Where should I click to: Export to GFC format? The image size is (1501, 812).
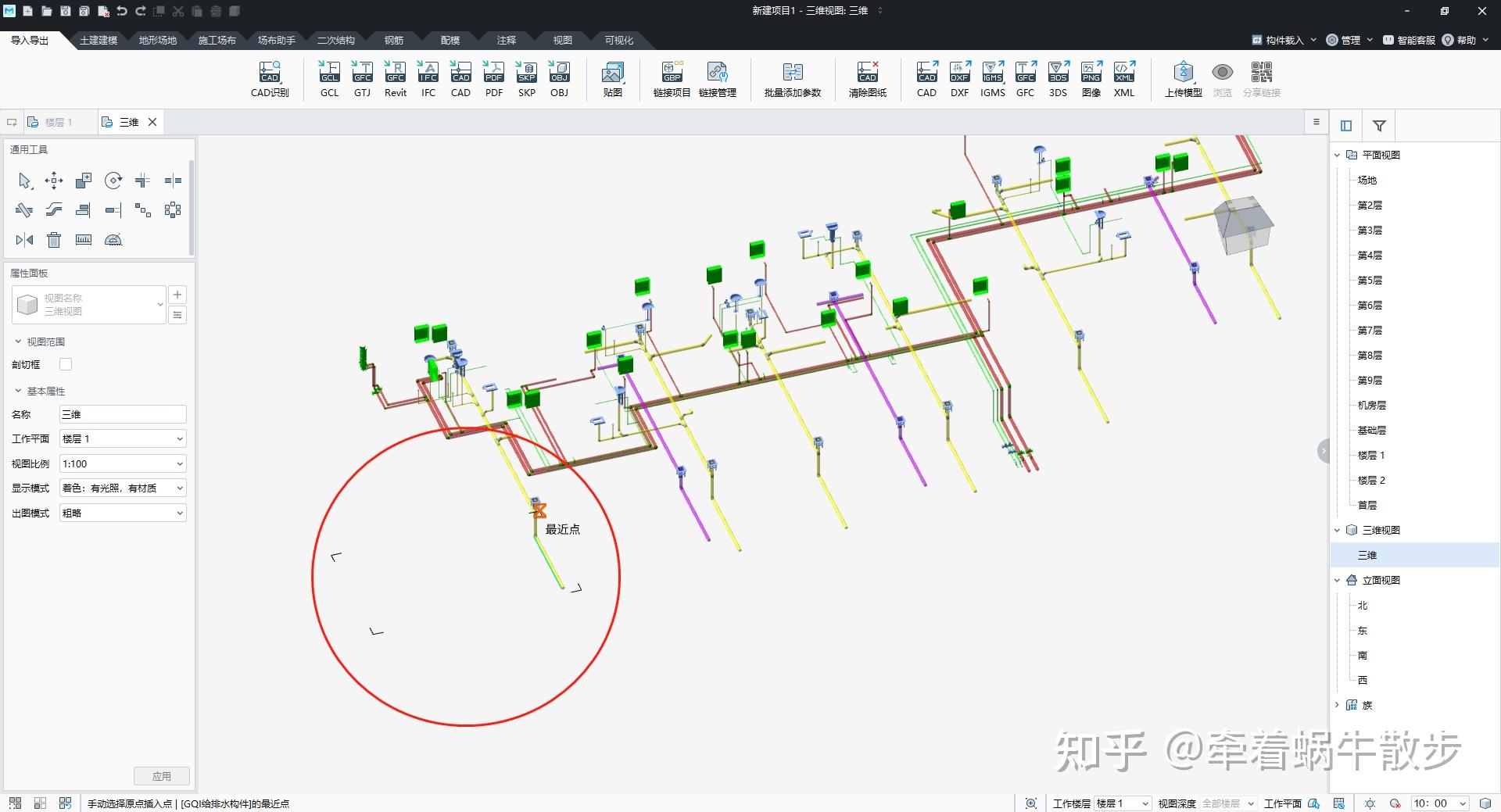[1025, 80]
